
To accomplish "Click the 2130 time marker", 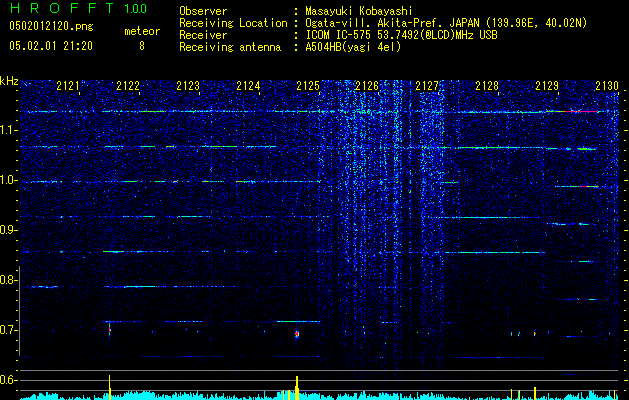I will click(x=607, y=86).
